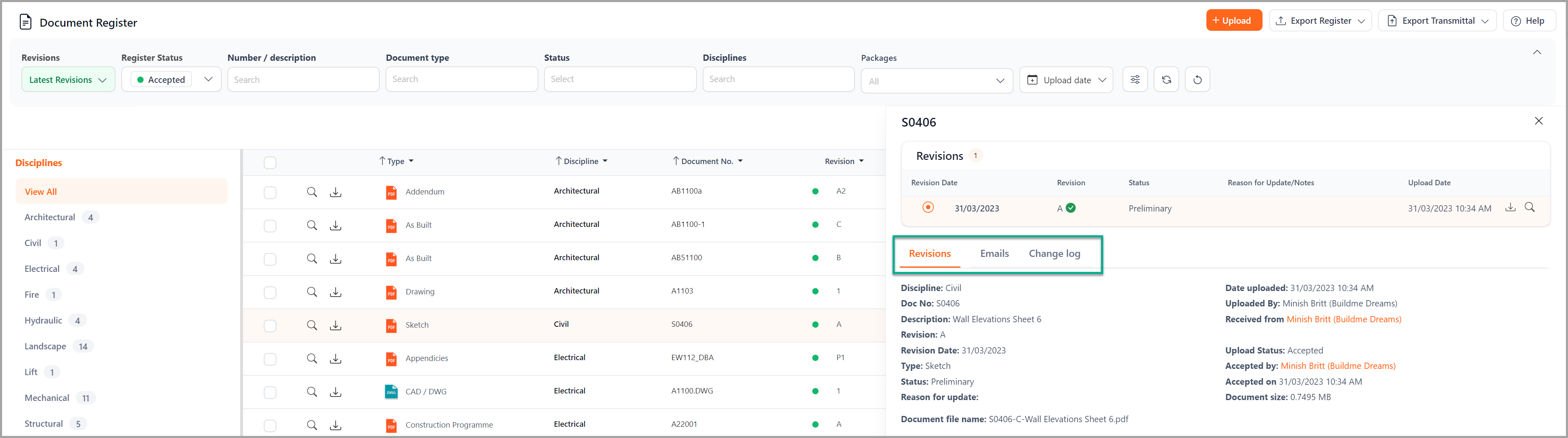This screenshot has width=1568, height=438.
Task: Expand the Latest Revisions dropdown
Action: pyautogui.click(x=67, y=79)
